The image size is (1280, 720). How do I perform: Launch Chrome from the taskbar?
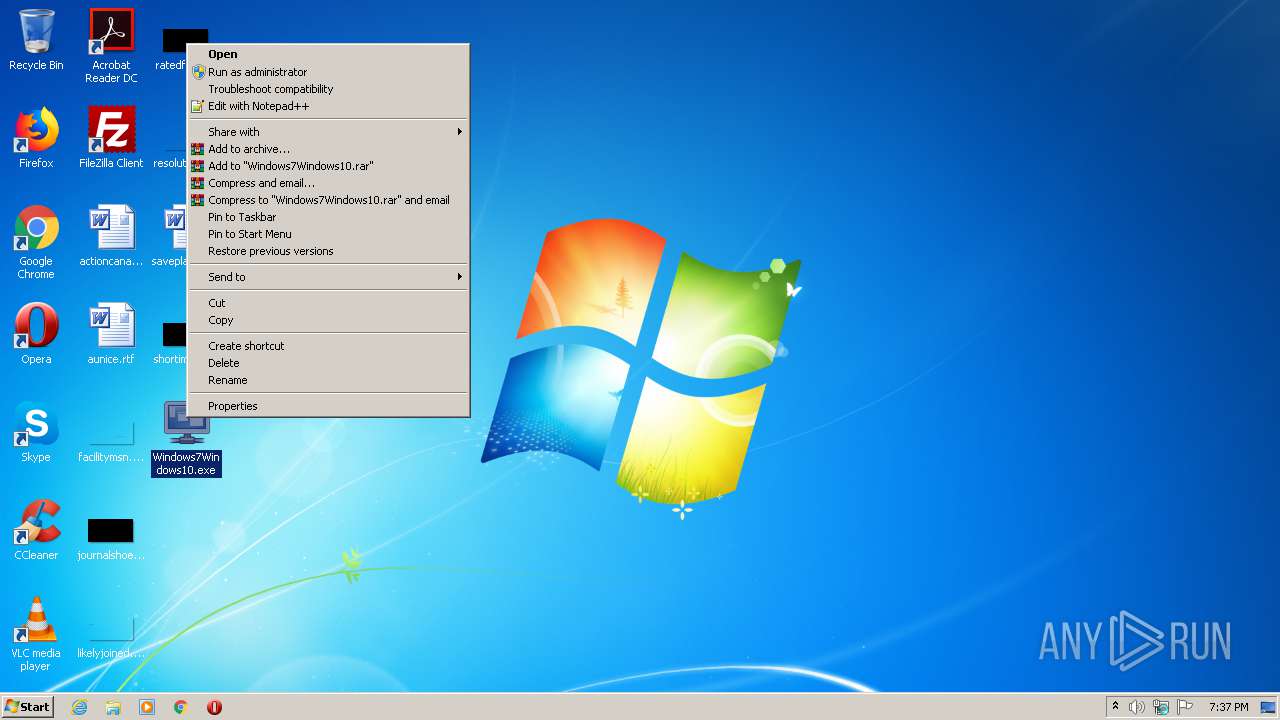tap(181, 707)
